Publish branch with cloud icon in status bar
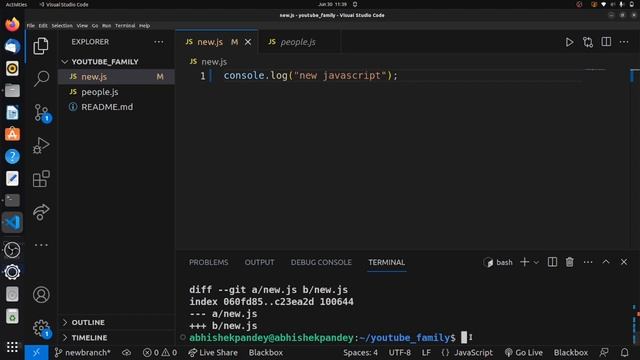 [x=127, y=353]
